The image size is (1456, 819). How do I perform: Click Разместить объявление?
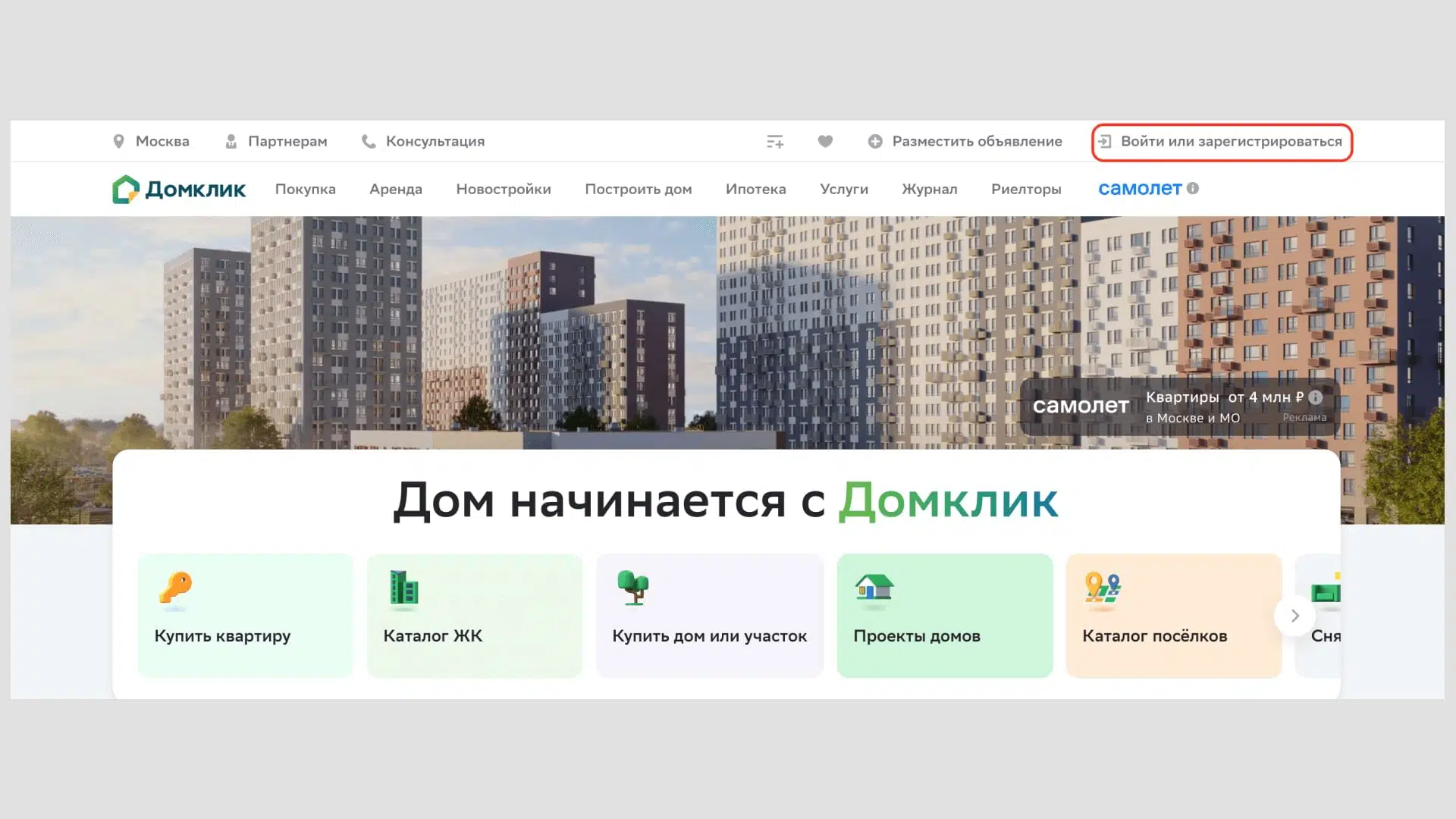(977, 142)
